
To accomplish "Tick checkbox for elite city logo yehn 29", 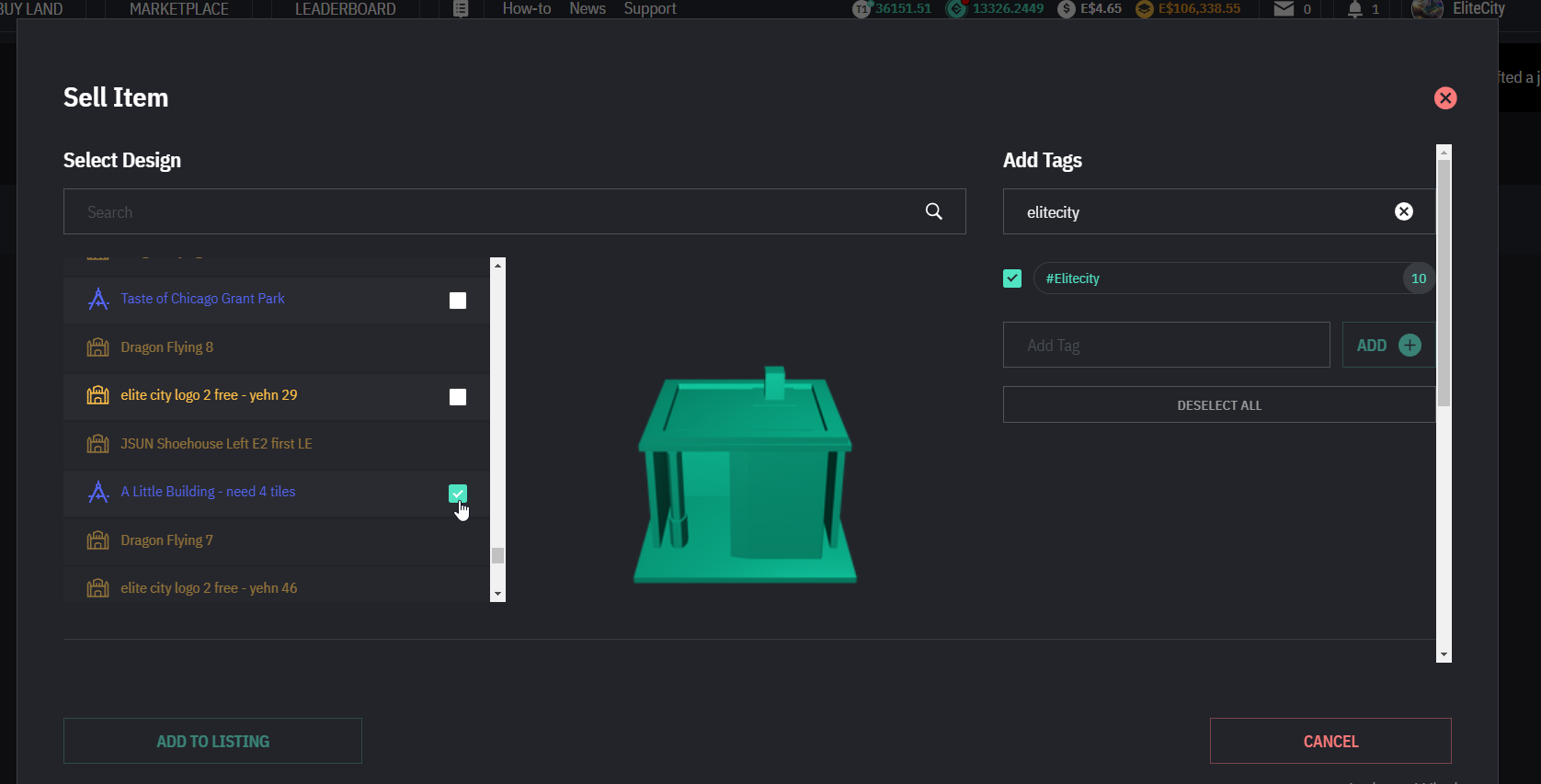I will pyautogui.click(x=457, y=397).
